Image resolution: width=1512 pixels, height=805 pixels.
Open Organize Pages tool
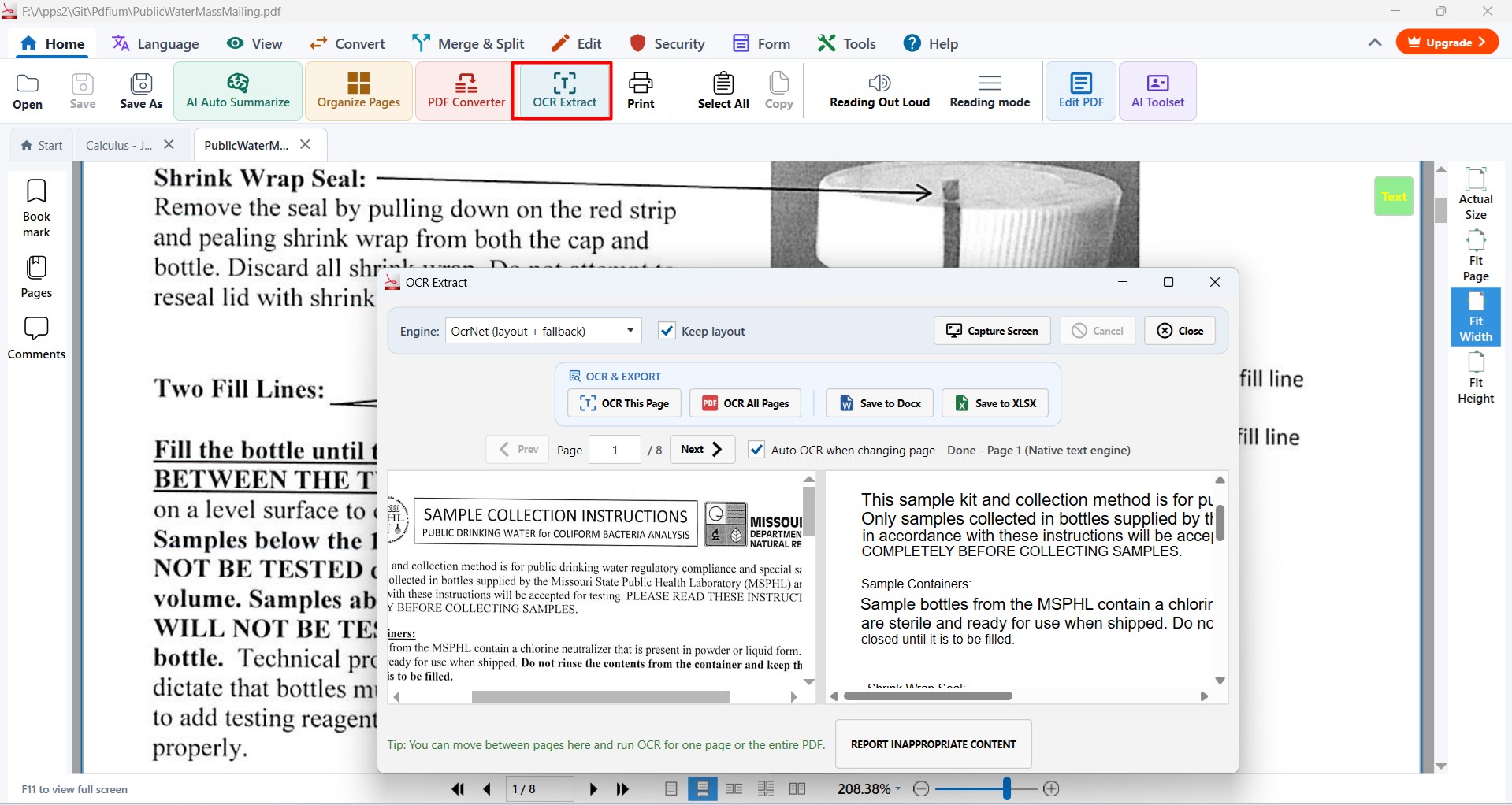[358, 91]
